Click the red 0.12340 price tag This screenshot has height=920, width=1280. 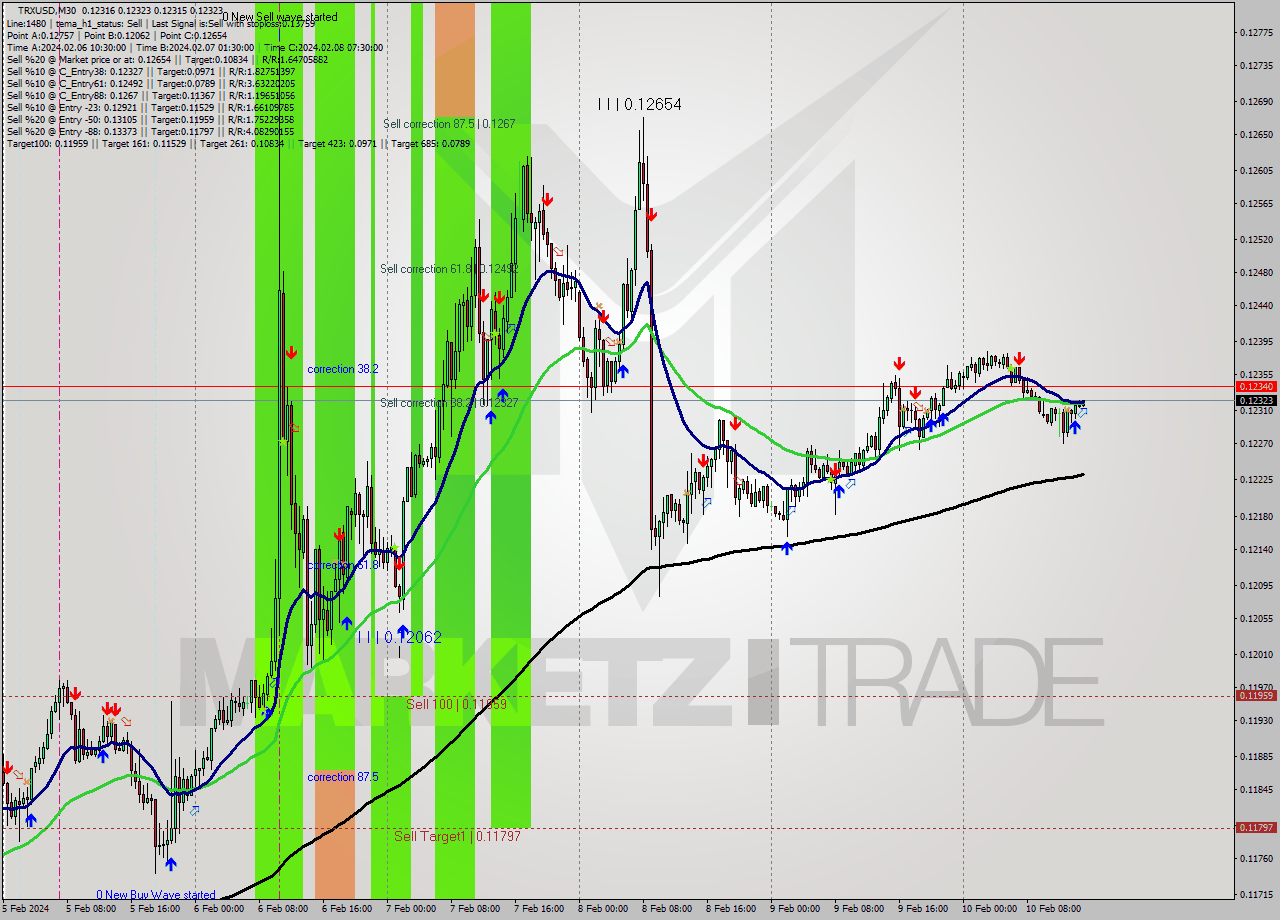[1256, 386]
